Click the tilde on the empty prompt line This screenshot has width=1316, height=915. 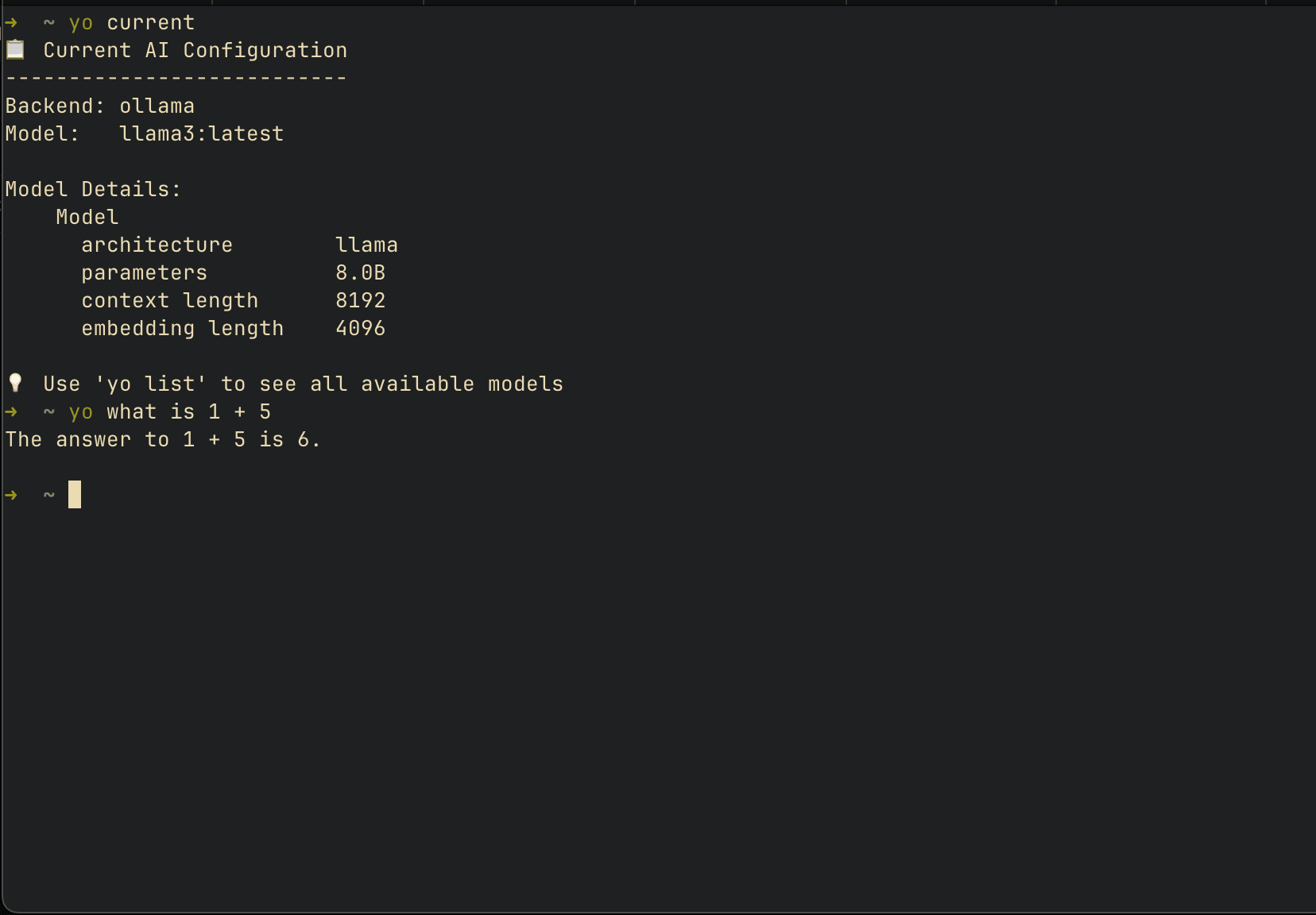49,496
